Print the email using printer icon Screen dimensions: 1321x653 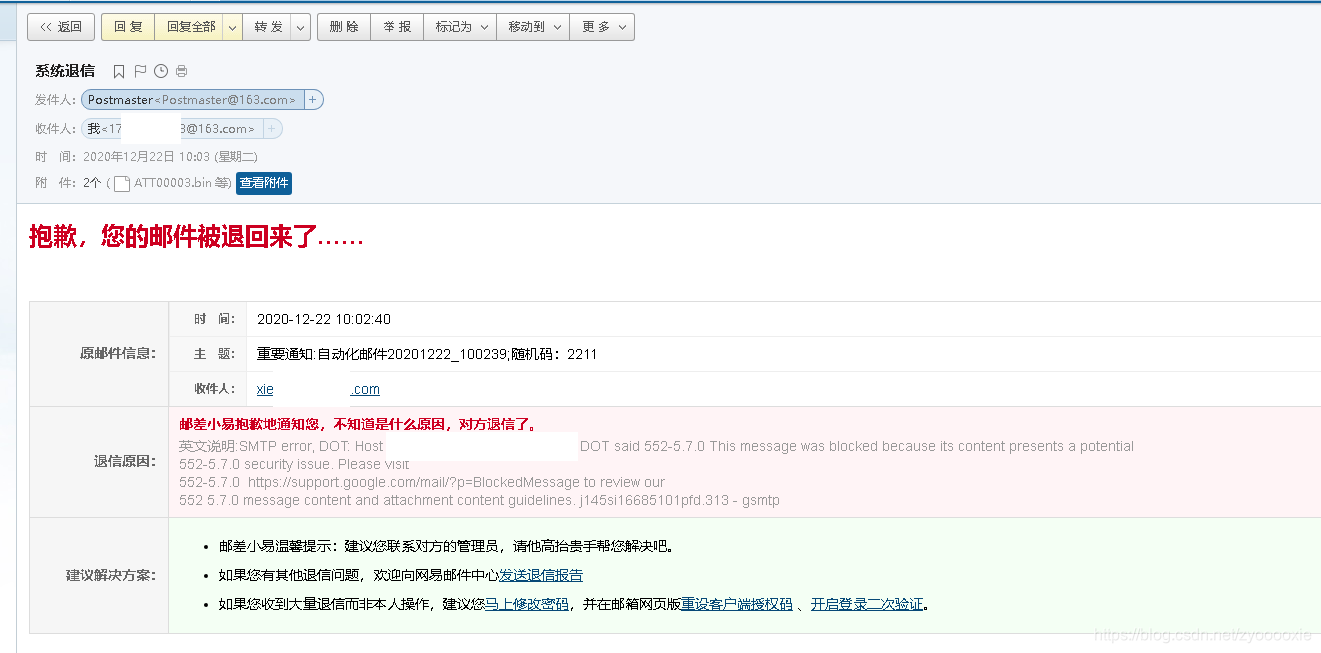(181, 71)
